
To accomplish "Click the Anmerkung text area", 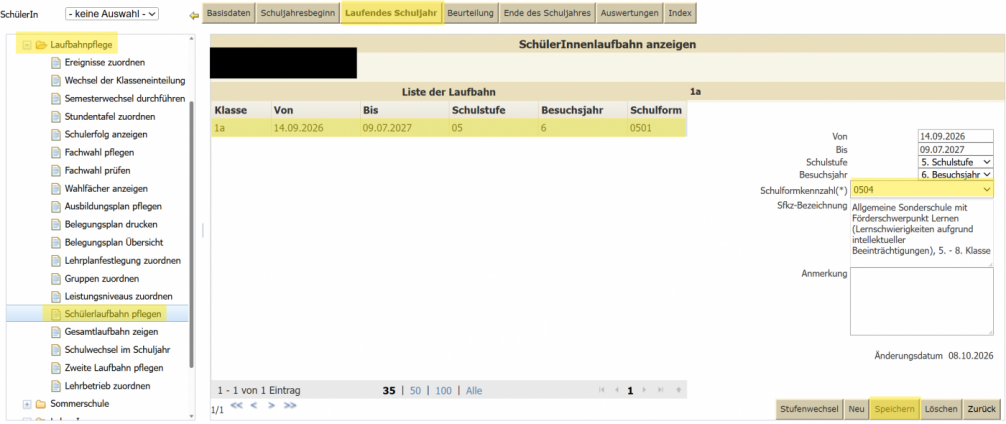I will tap(921, 301).
